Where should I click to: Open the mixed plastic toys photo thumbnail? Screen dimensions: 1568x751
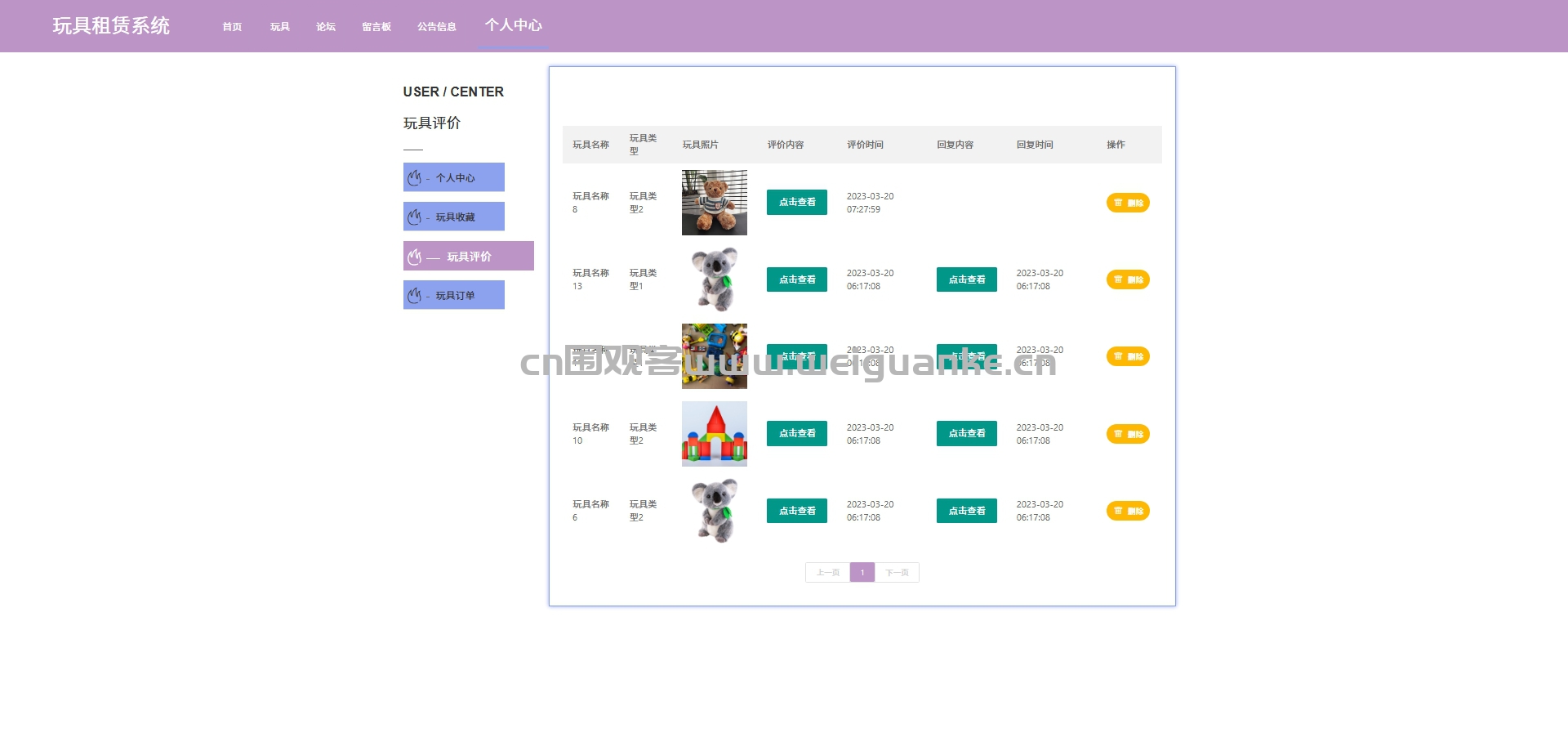715,356
